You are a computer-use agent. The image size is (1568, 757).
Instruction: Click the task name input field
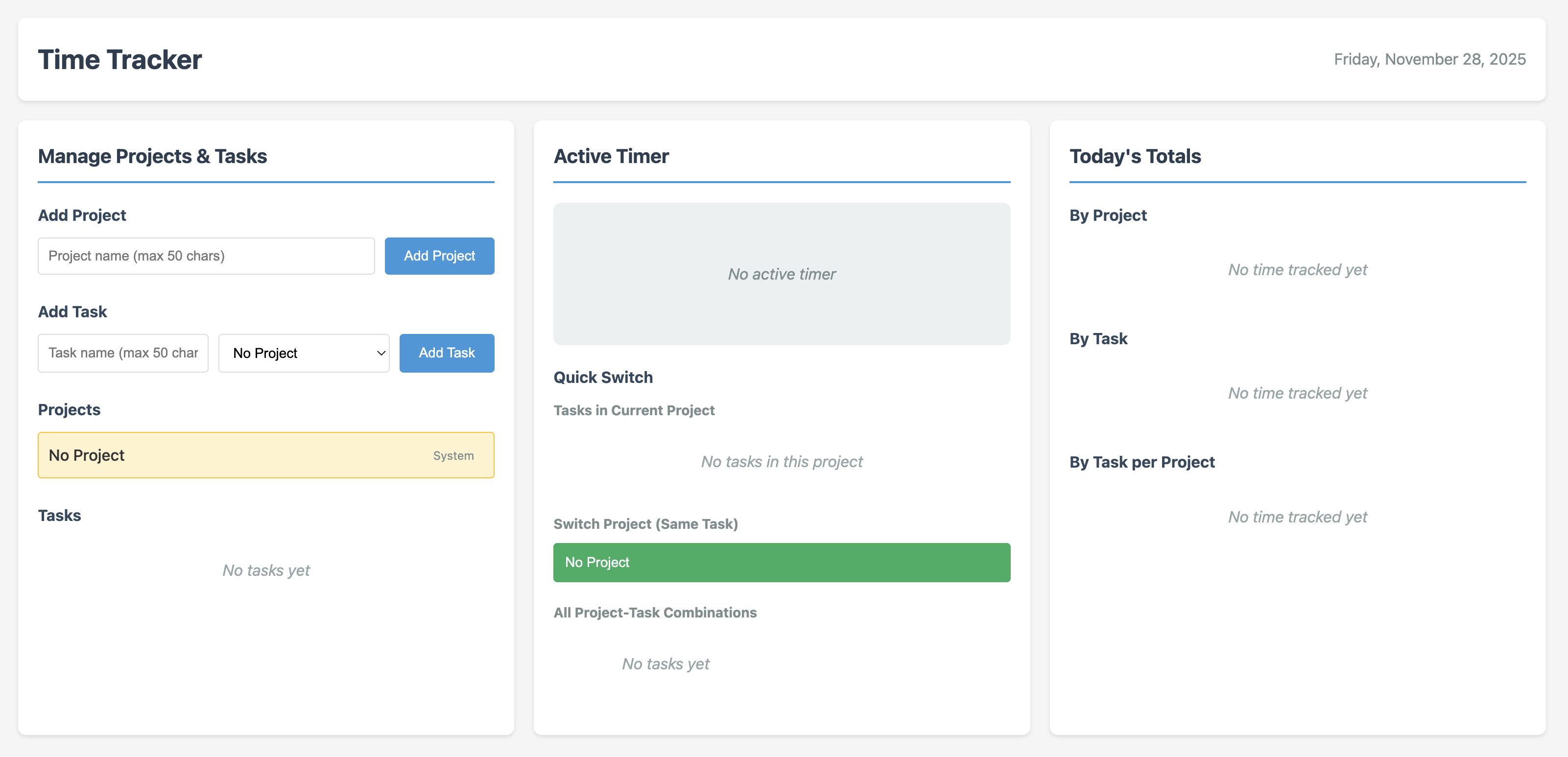click(123, 353)
